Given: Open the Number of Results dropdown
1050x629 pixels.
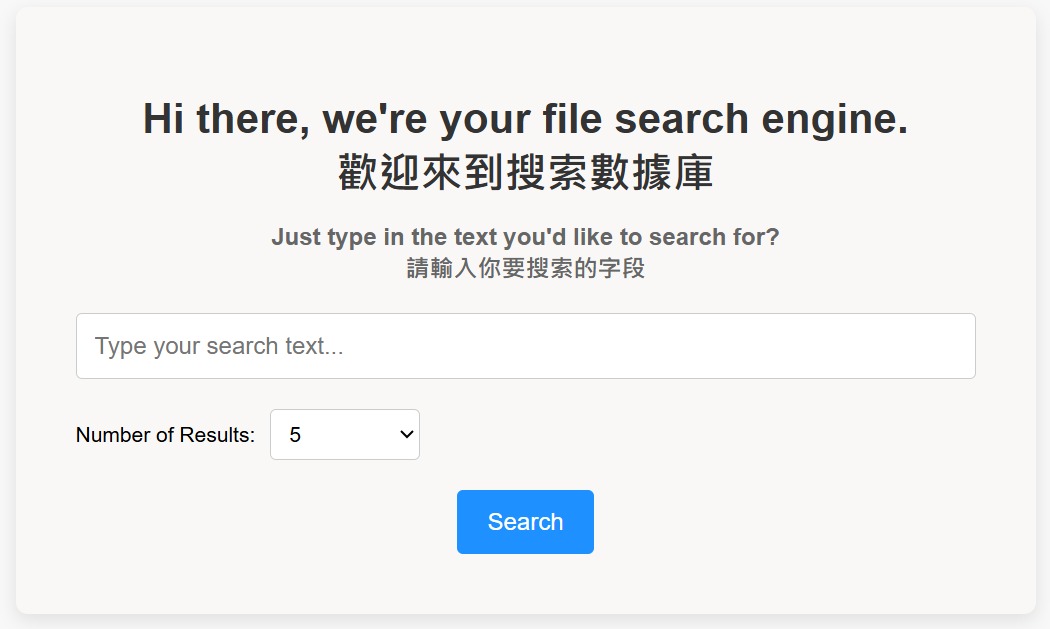Looking at the screenshot, I should point(344,435).
